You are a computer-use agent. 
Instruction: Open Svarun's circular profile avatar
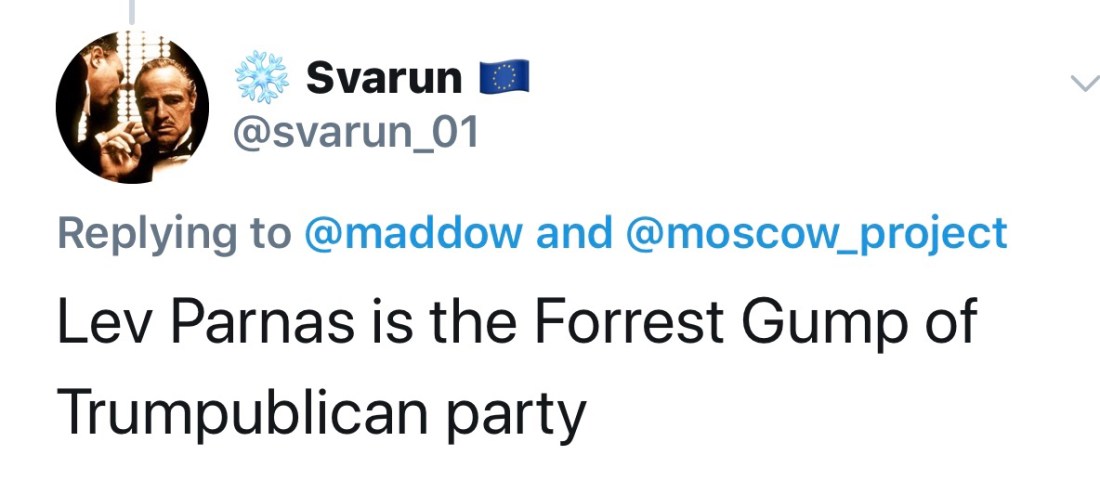132,107
